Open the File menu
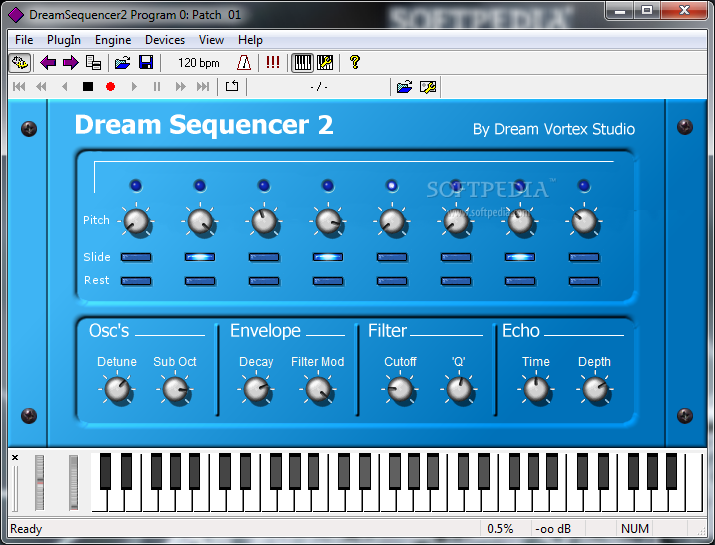The width and height of the screenshot is (715, 545). (x=24, y=40)
